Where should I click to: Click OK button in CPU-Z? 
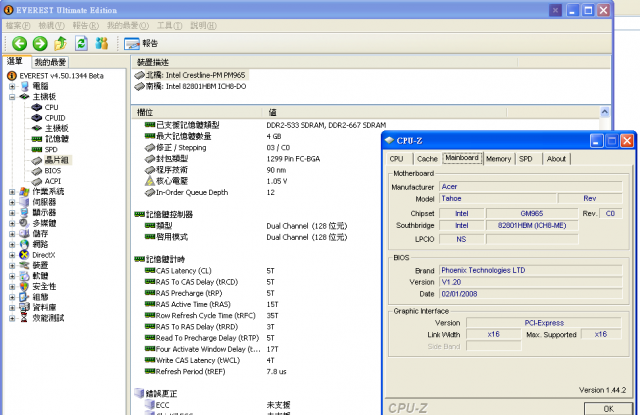(x=608, y=408)
